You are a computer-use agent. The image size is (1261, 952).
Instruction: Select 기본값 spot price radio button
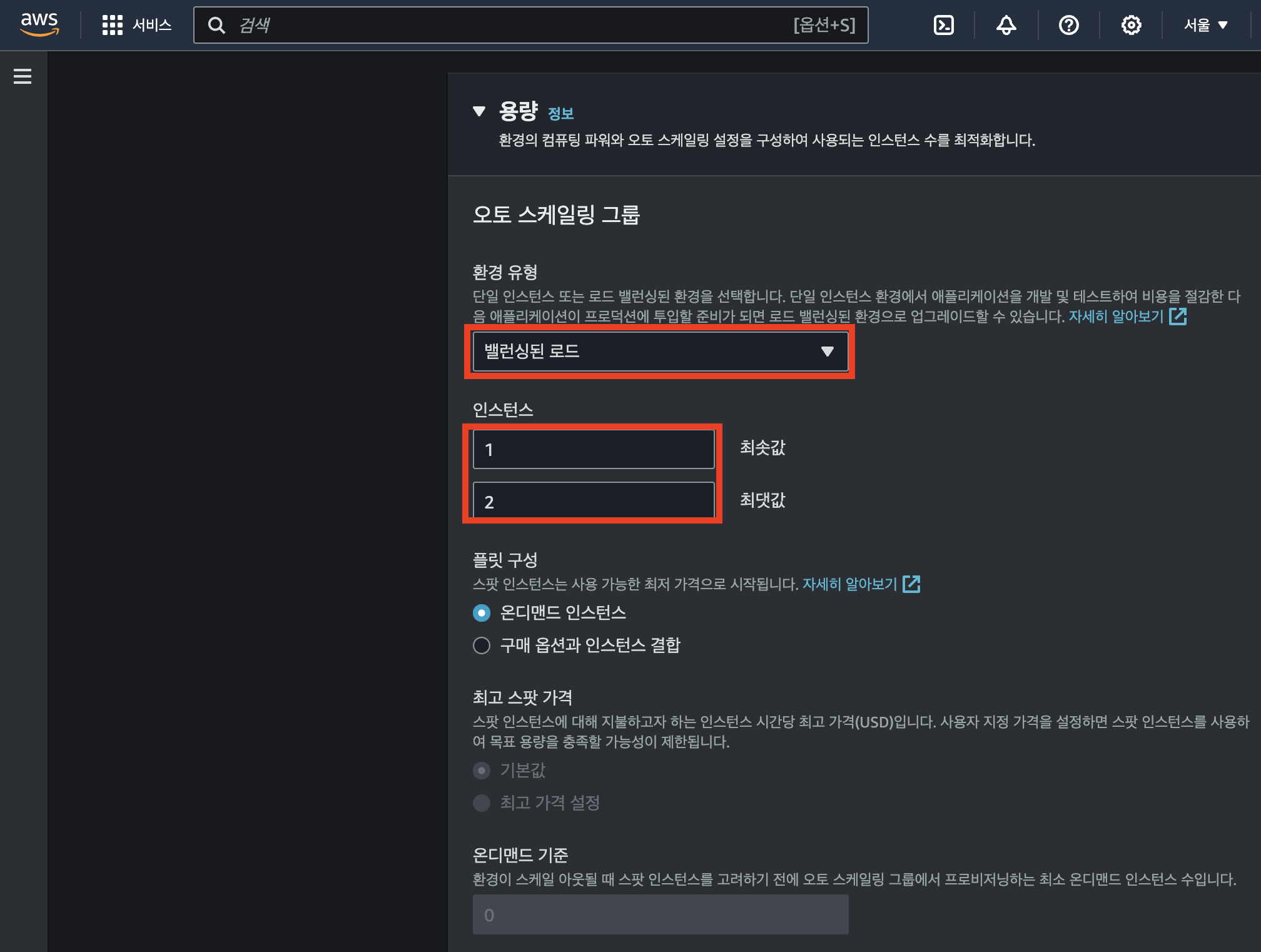[x=482, y=771]
